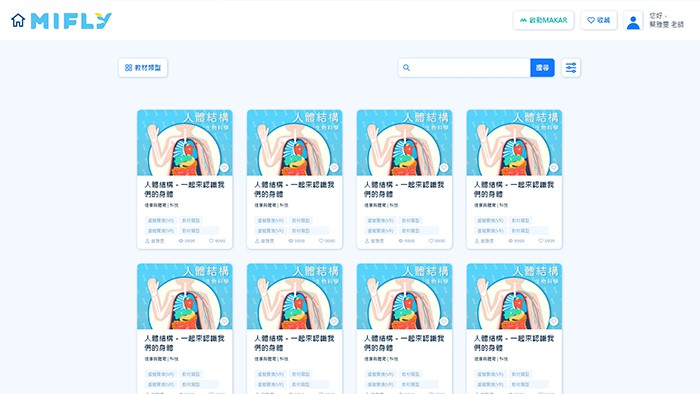The width and height of the screenshot is (700, 394).
Task: Open third top-row 人體結構 thumbnail
Action: (404, 143)
